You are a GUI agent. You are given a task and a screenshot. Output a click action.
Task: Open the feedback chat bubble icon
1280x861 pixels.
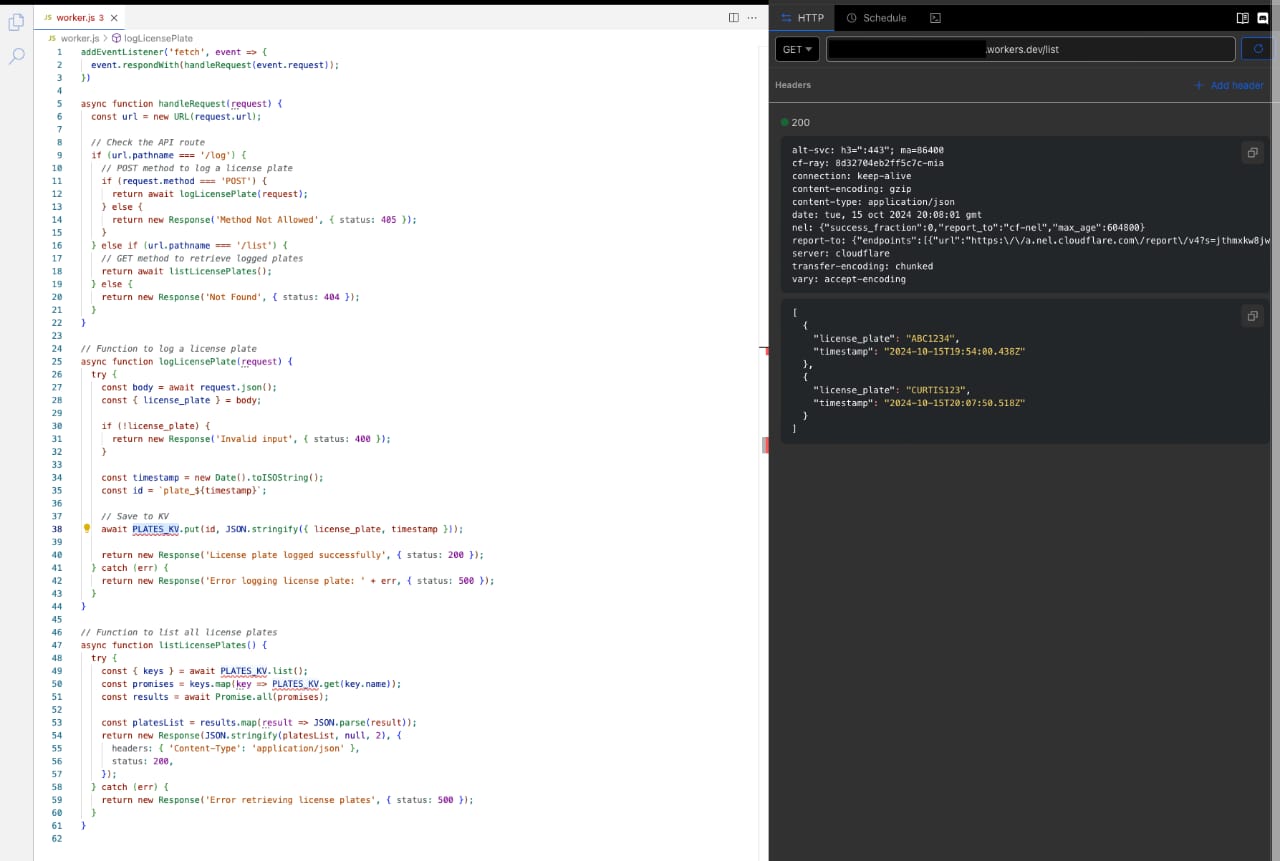[1263, 18]
